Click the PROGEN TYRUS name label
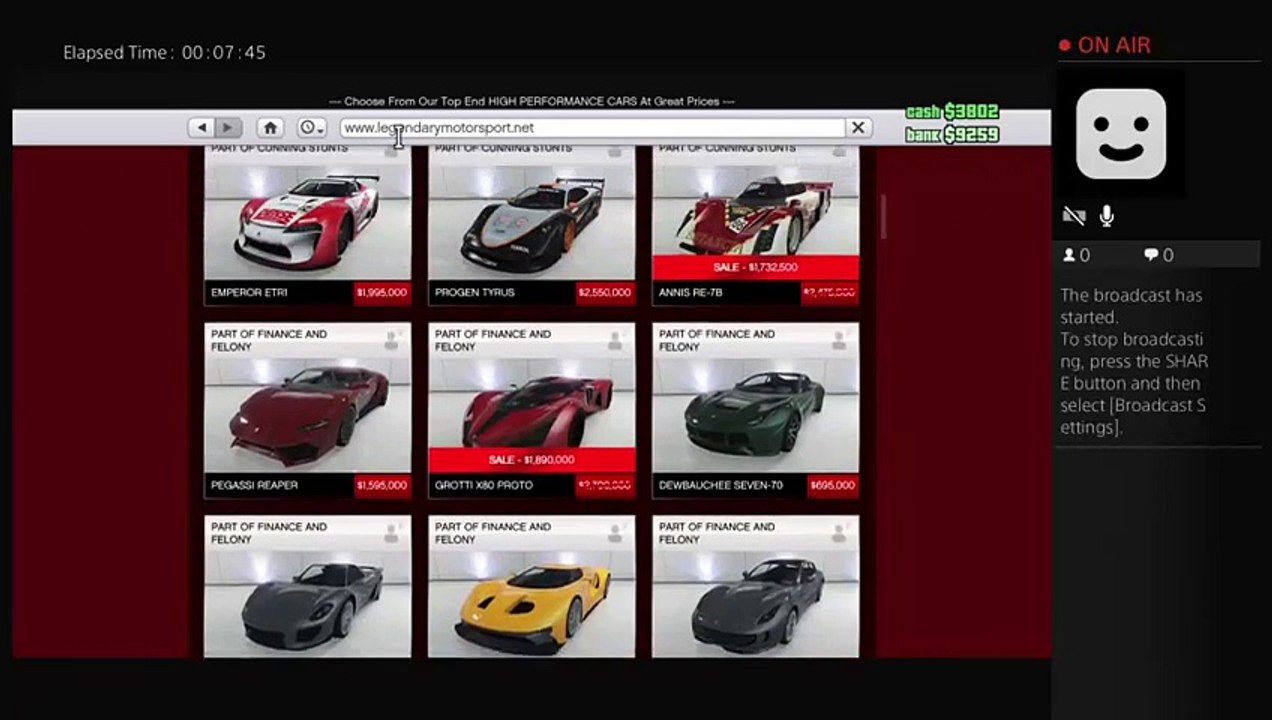The height and width of the screenshot is (720, 1272). pos(475,293)
